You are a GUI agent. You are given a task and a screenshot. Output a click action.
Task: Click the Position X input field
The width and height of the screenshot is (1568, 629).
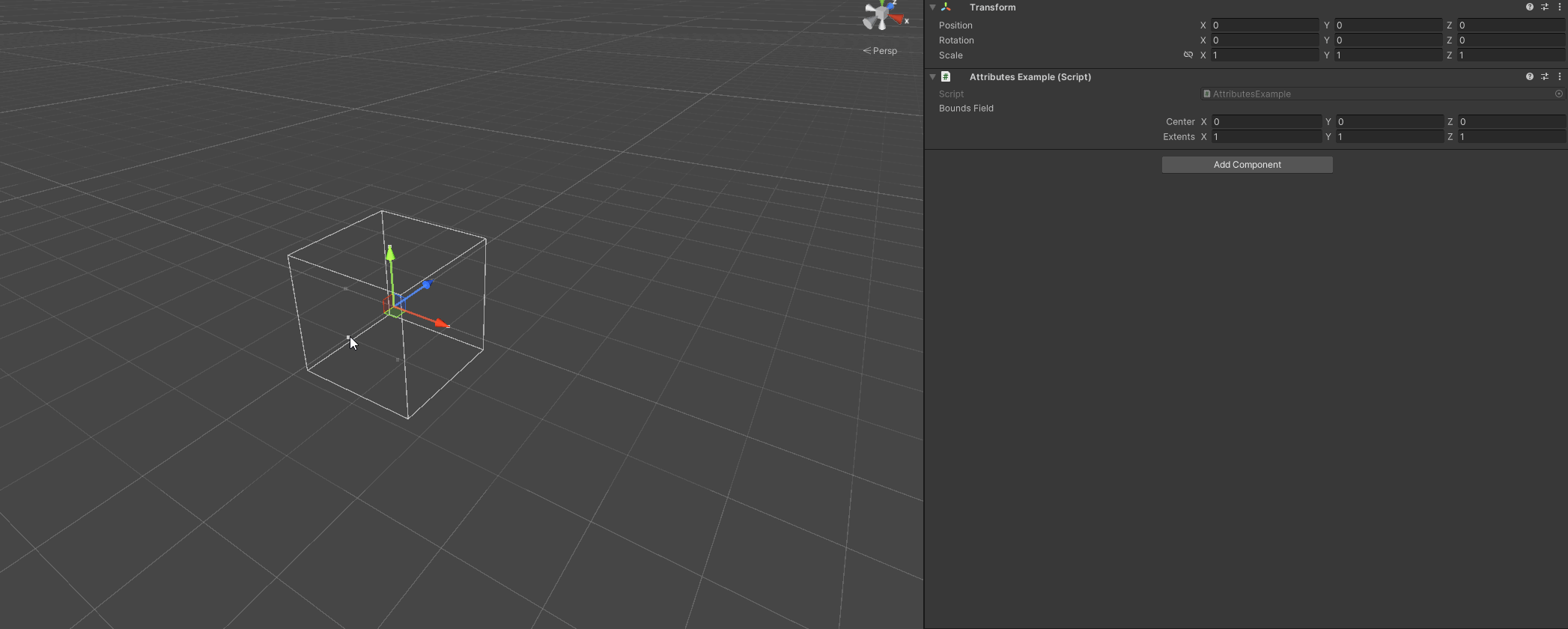click(x=1265, y=25)
